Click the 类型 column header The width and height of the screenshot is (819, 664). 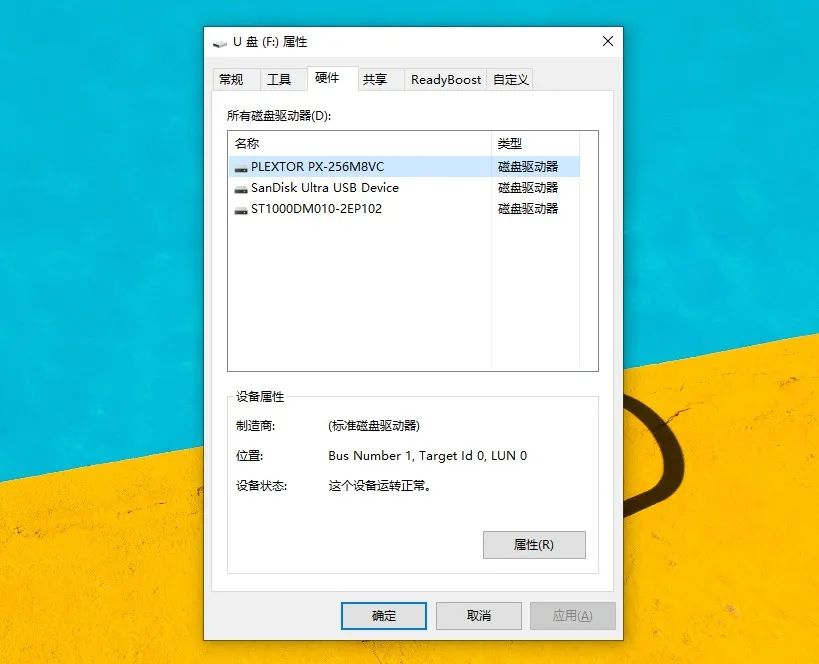click(535, 143)
